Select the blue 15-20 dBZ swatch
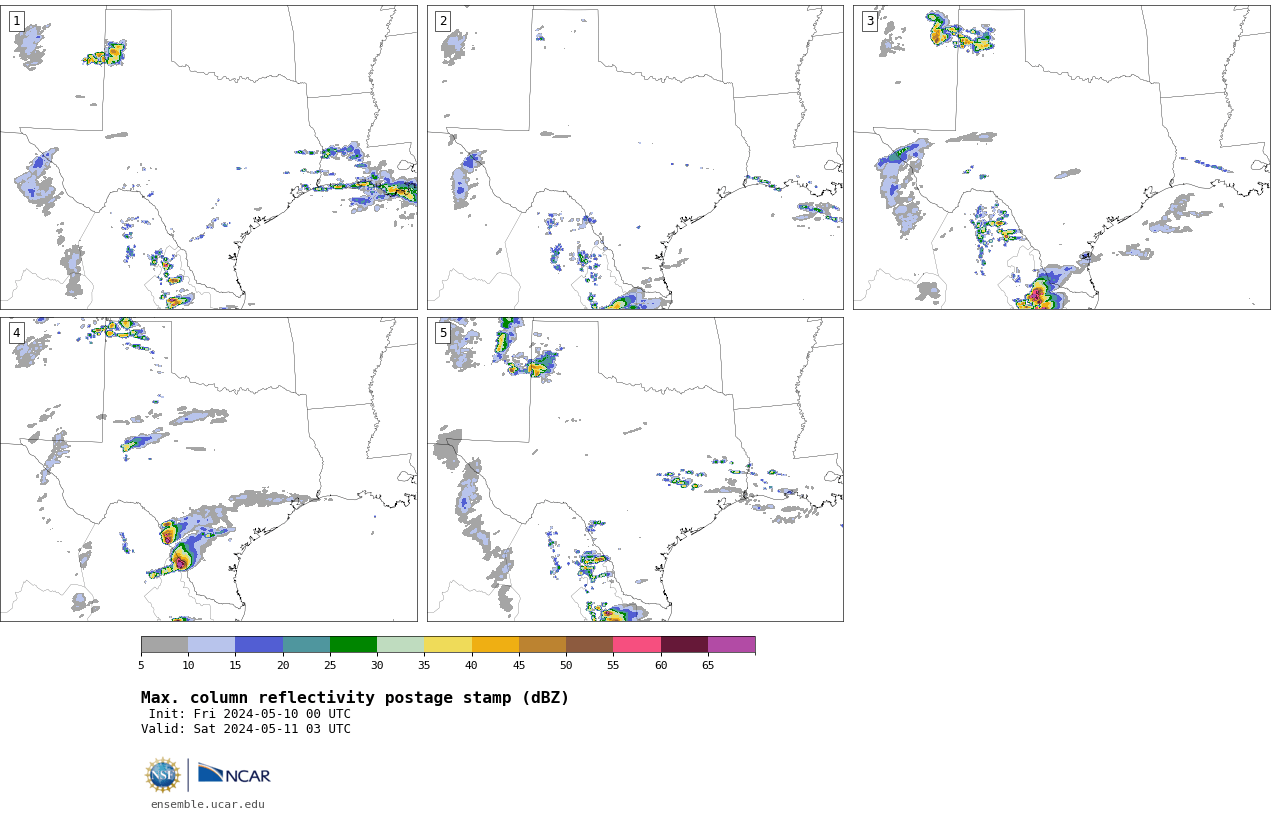 click(x=259, y=644)
